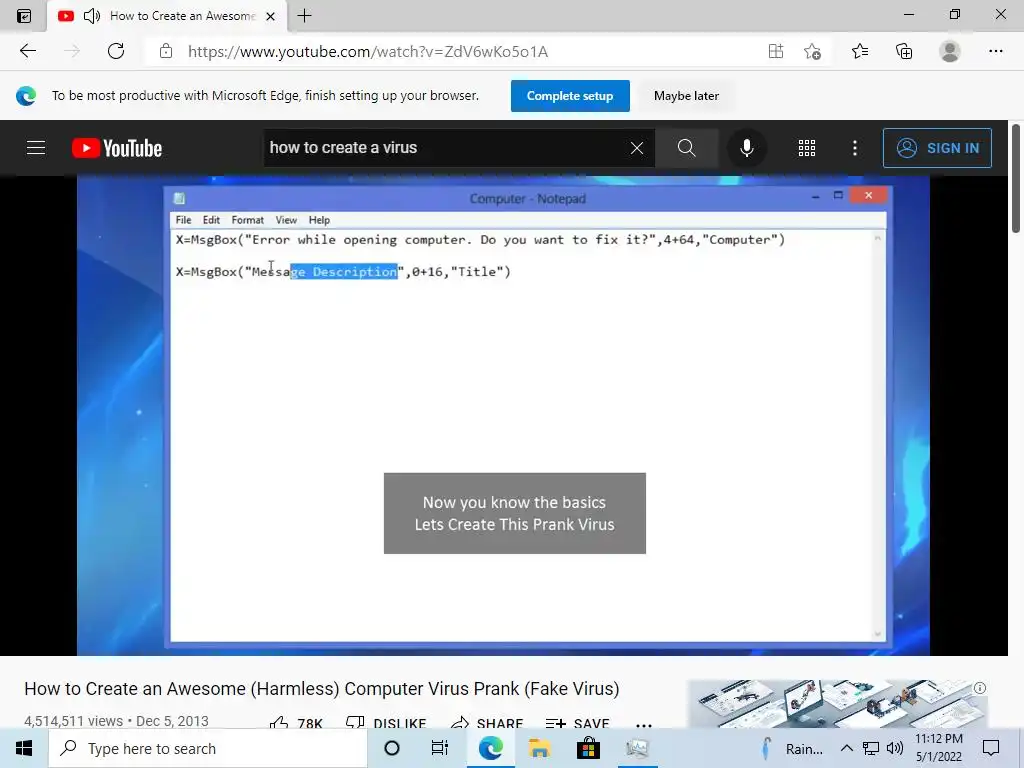Add this page to favorites
The width and height of the screenshot is (1024, 768).
point(812,51)
